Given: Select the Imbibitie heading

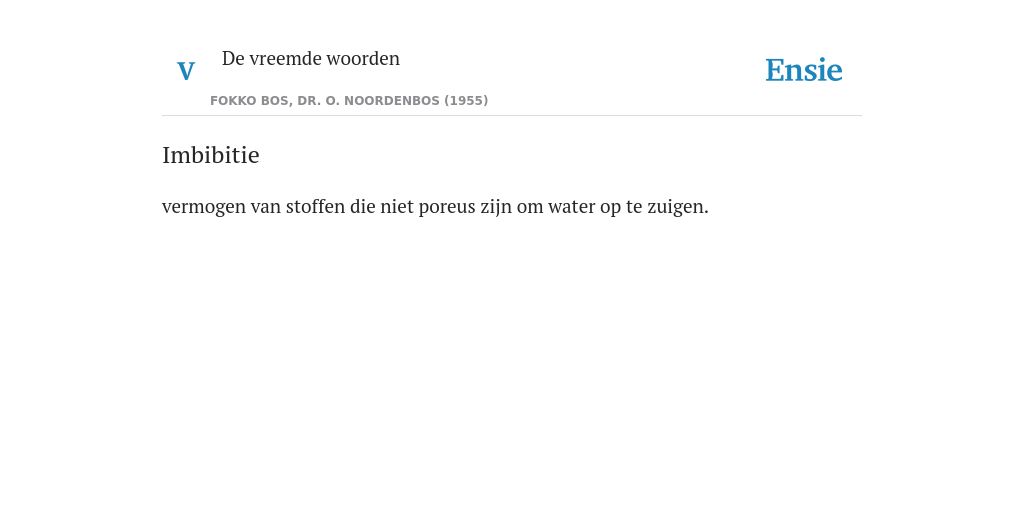Looking at the screenshot, I should pos(210,155).
